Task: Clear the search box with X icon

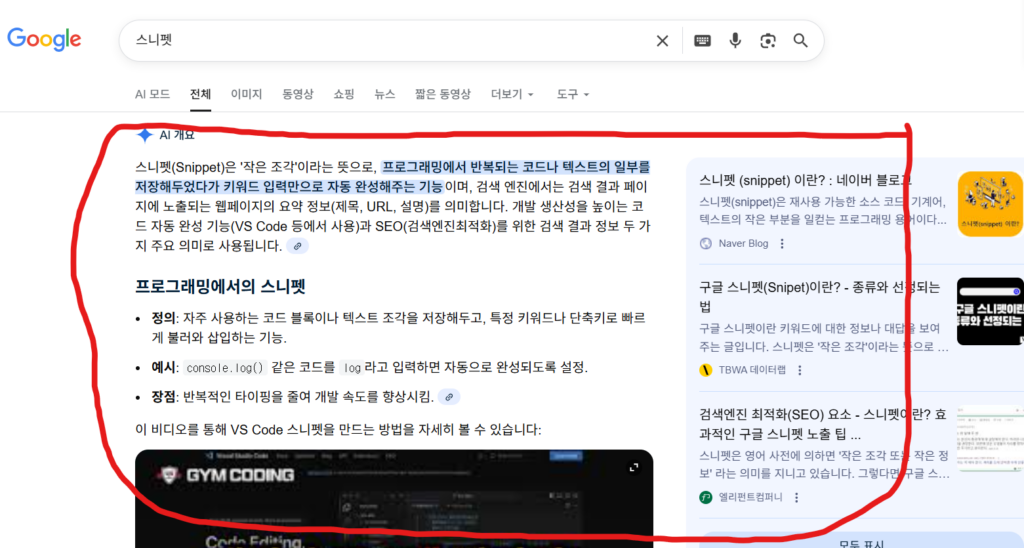Action: (662, 41)
